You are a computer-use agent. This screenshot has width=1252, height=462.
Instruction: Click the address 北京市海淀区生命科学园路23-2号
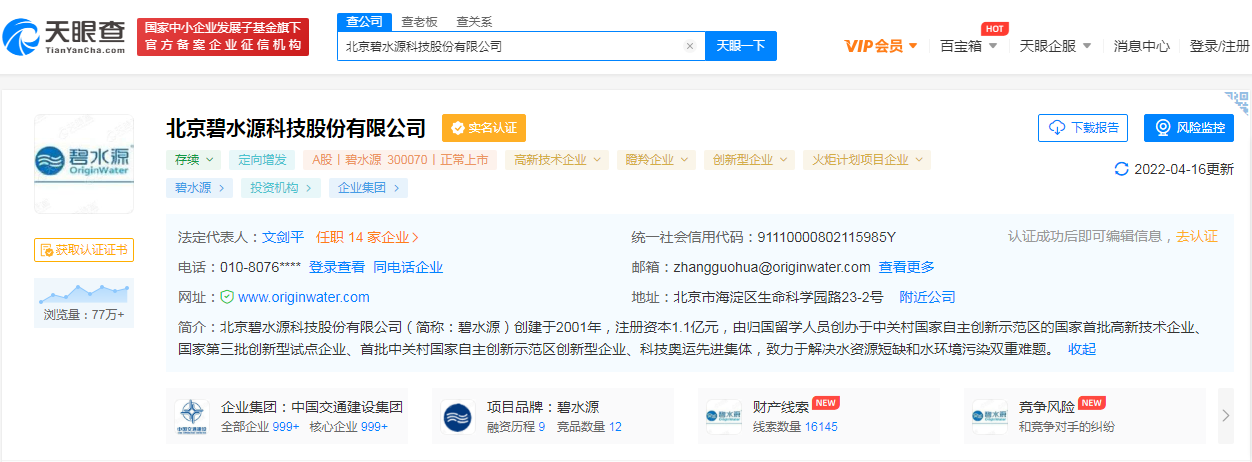(779, 297)
